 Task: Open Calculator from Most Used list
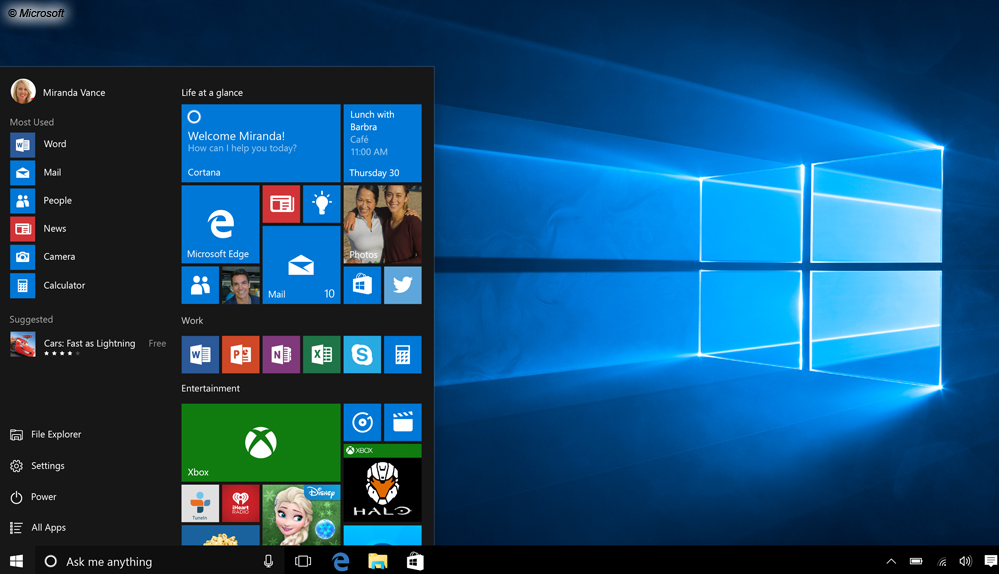pyautogui.click(x=48, y=285)
